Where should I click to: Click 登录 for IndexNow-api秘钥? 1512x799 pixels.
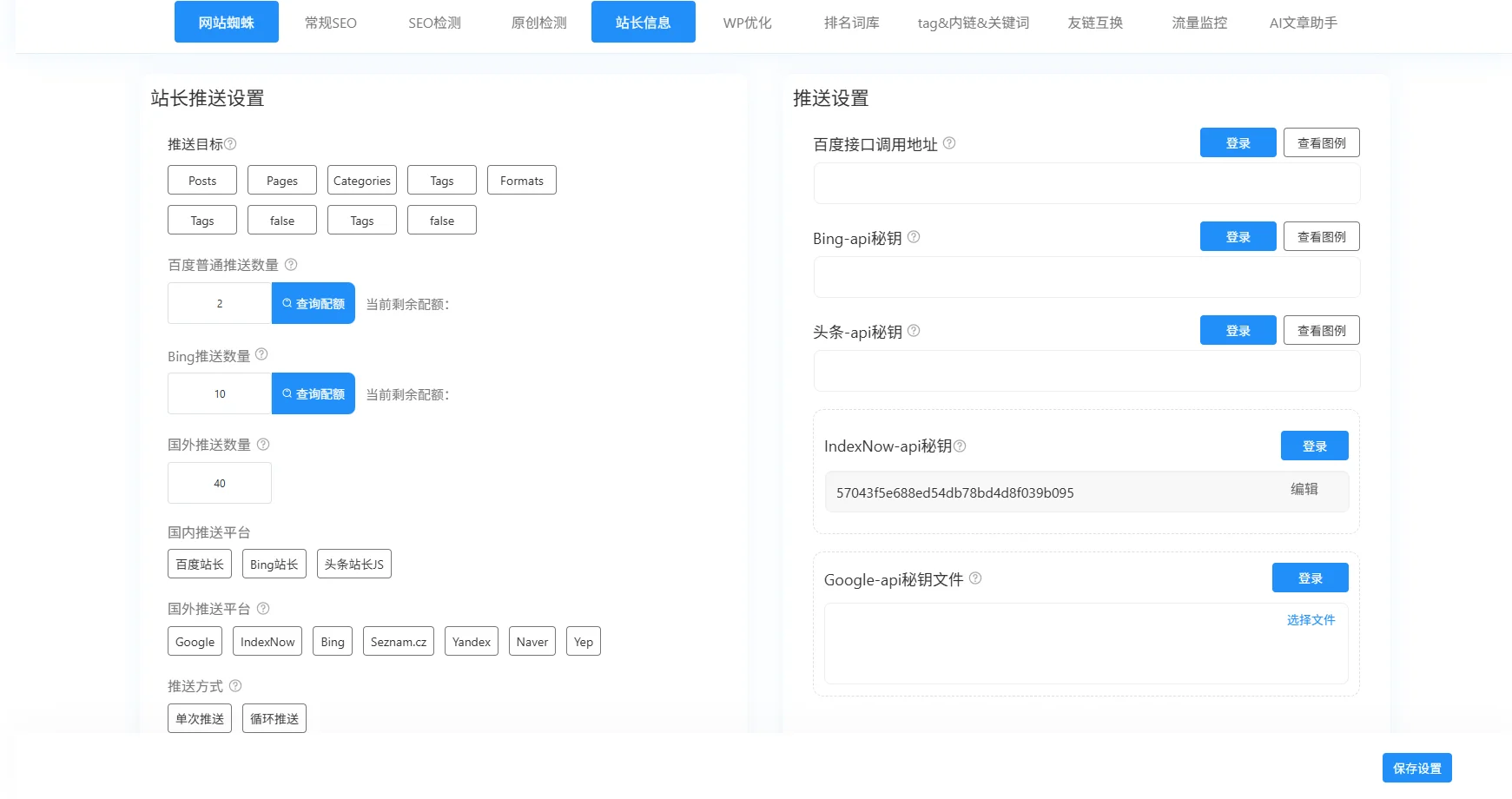point(1315,446)
